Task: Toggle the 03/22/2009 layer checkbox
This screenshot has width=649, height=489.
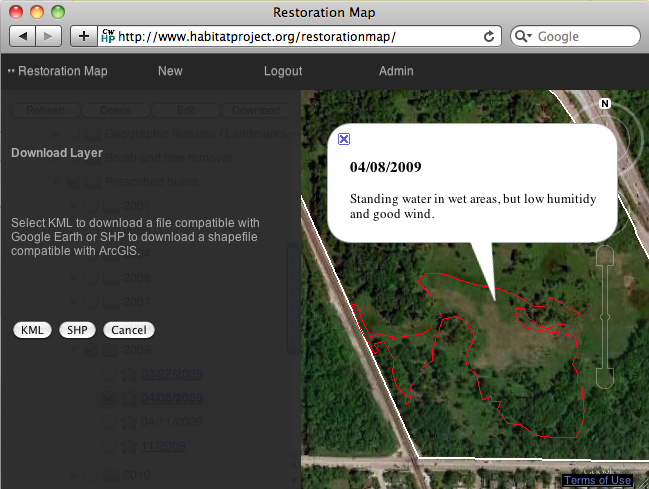Action: tap(109, 374)
